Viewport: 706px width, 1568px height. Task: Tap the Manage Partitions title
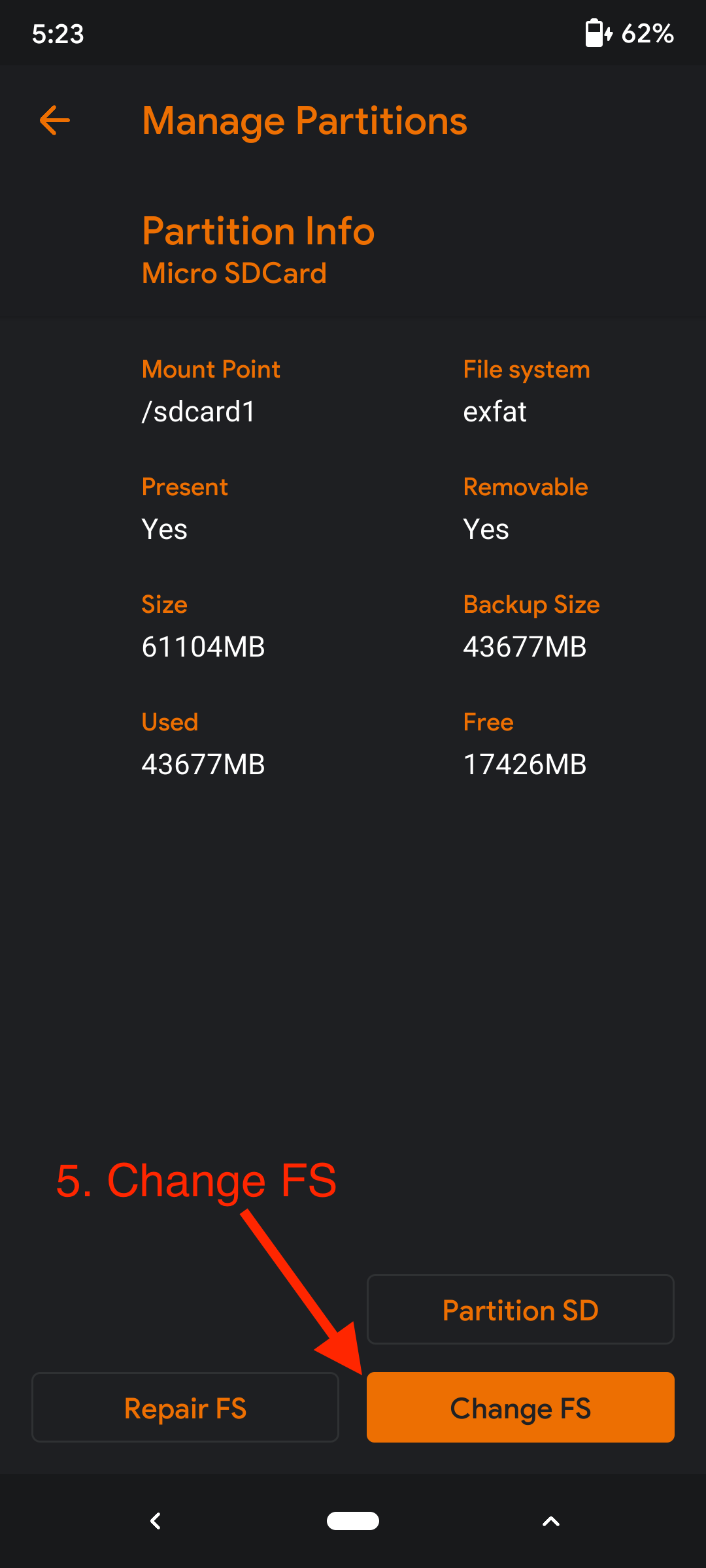[305, 121]
